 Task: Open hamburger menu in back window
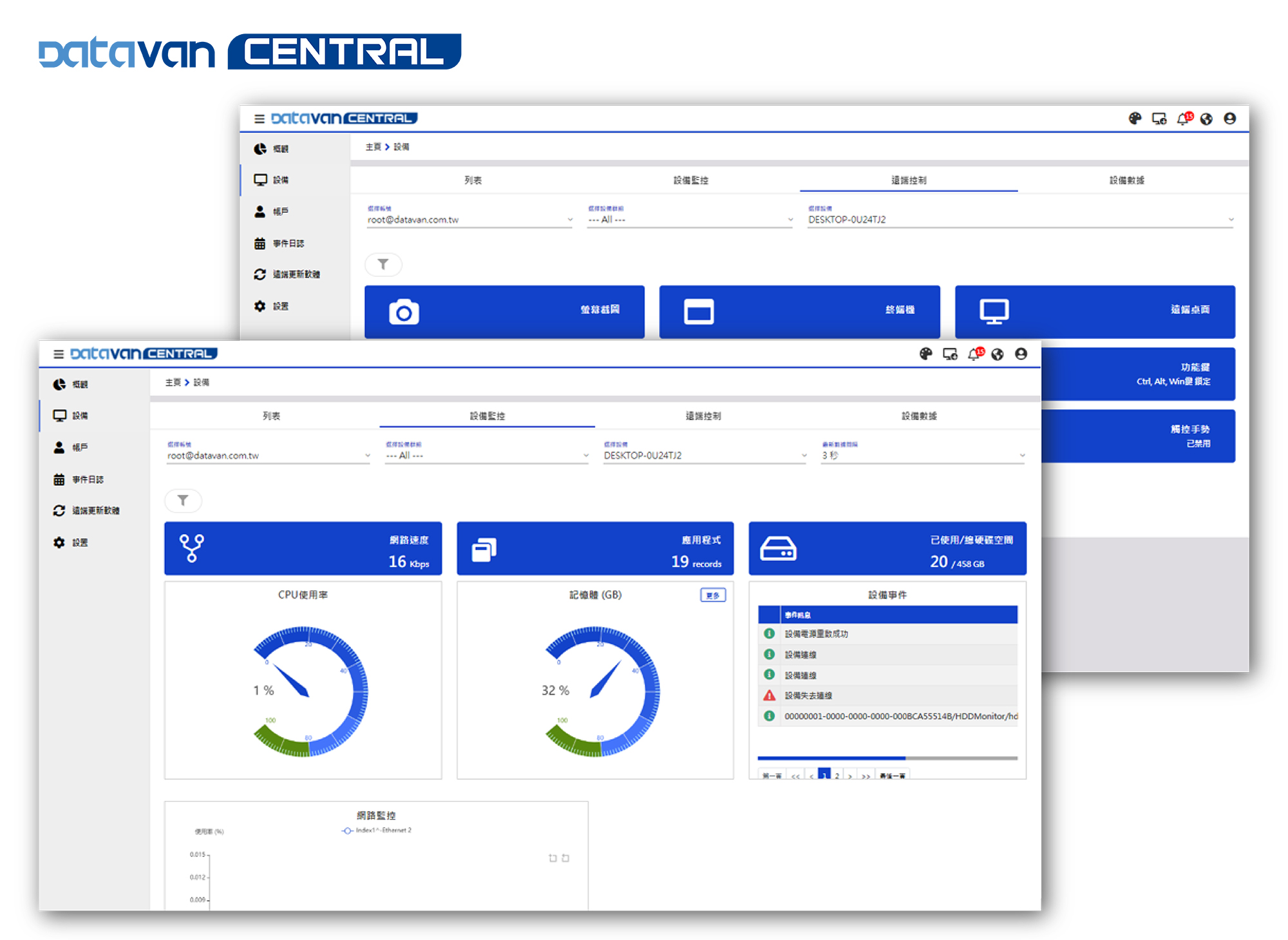(260, 119)
